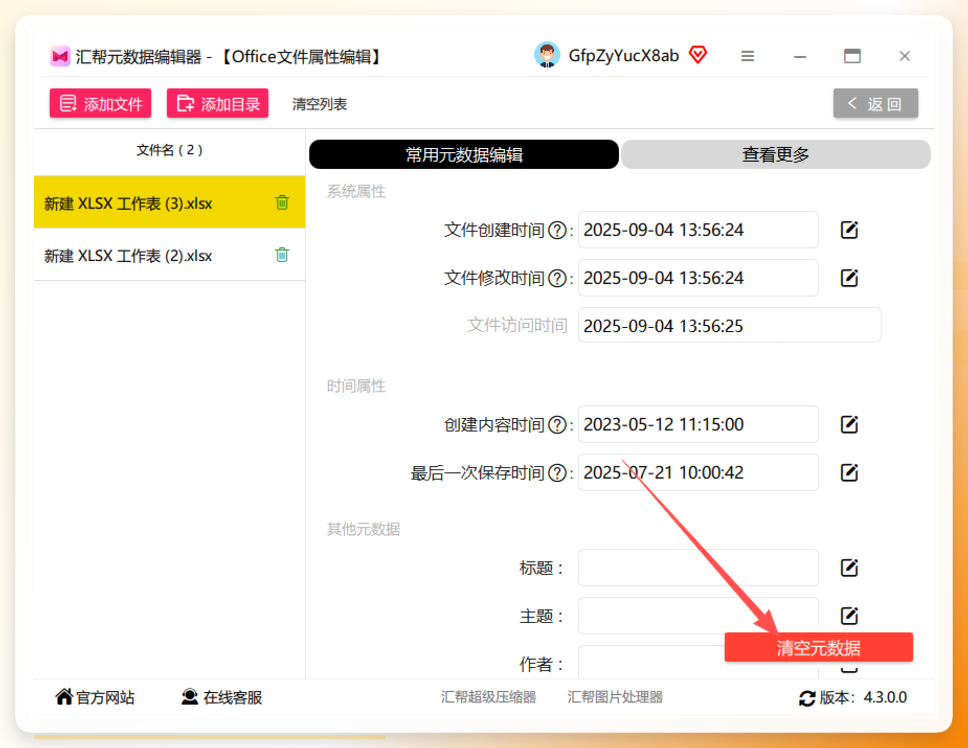Click the user avatar picture
Viewport: 968px width, 748px height.
coord(546,56)
